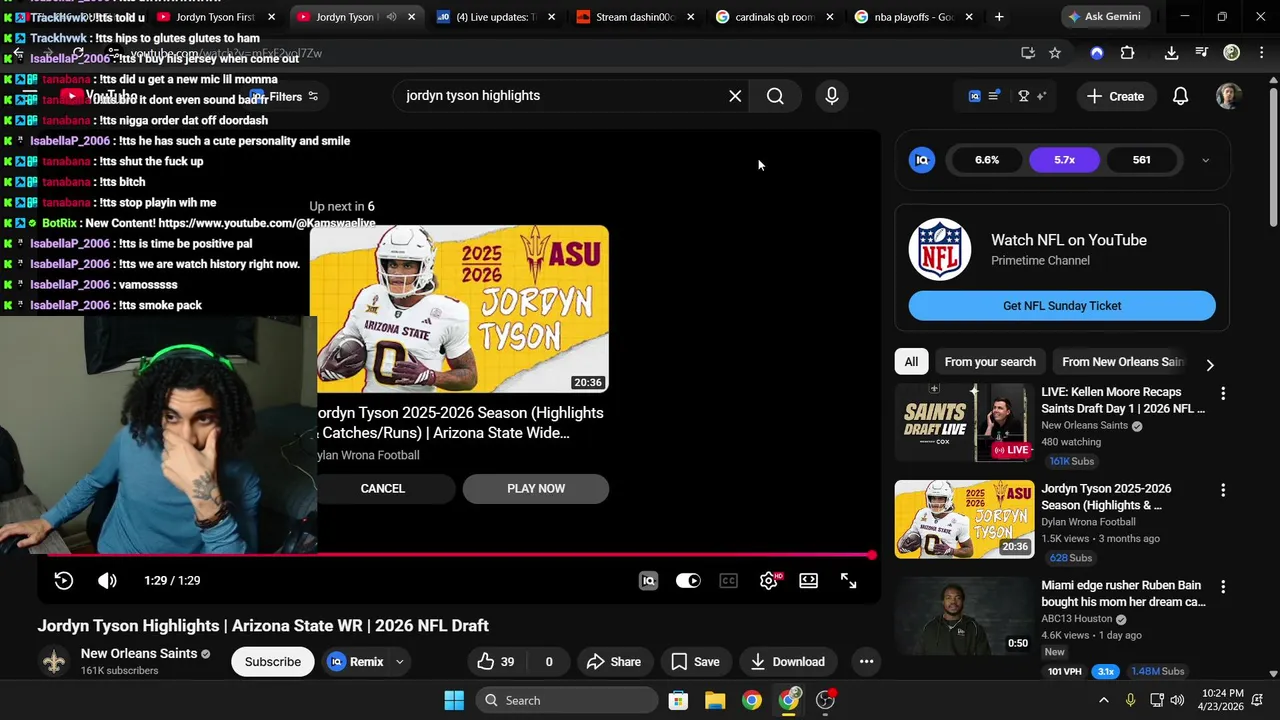Download the video
The image size is (1280, 720).
[787, 662]
